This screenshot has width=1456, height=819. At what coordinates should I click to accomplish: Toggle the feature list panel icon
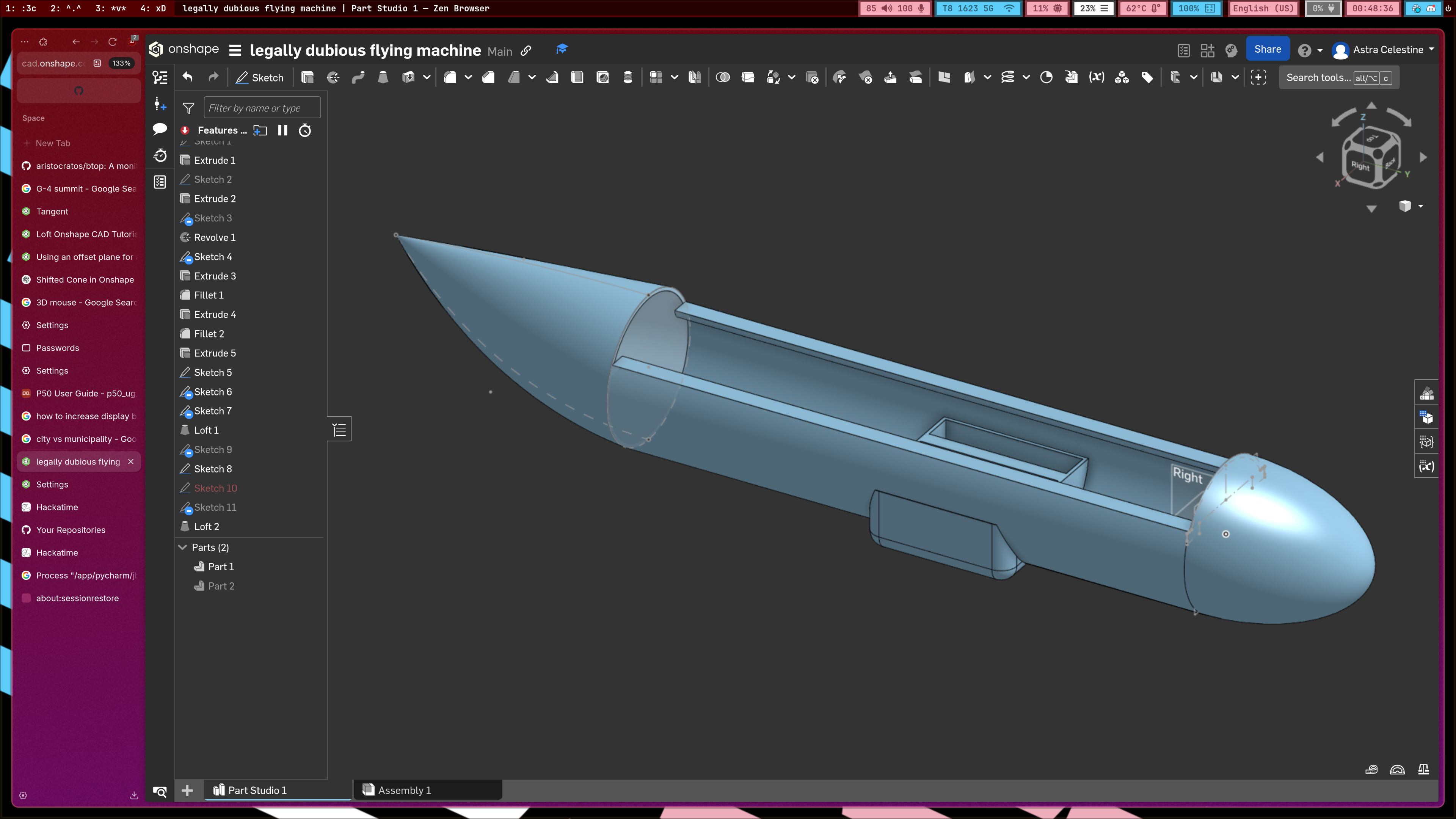click(160, 77)
